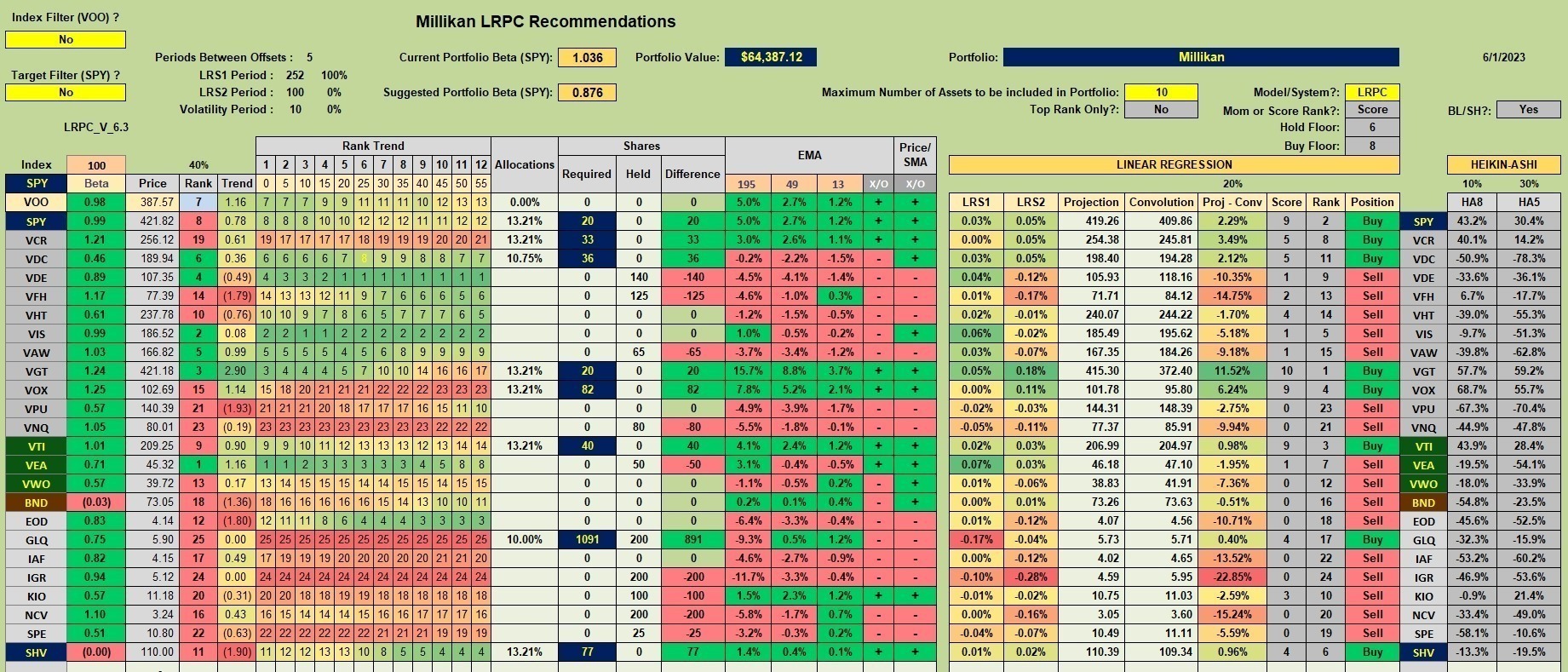Click the Current Portfolio Beta value 1.036
The image size is (1568, 672).
point(587,57)
